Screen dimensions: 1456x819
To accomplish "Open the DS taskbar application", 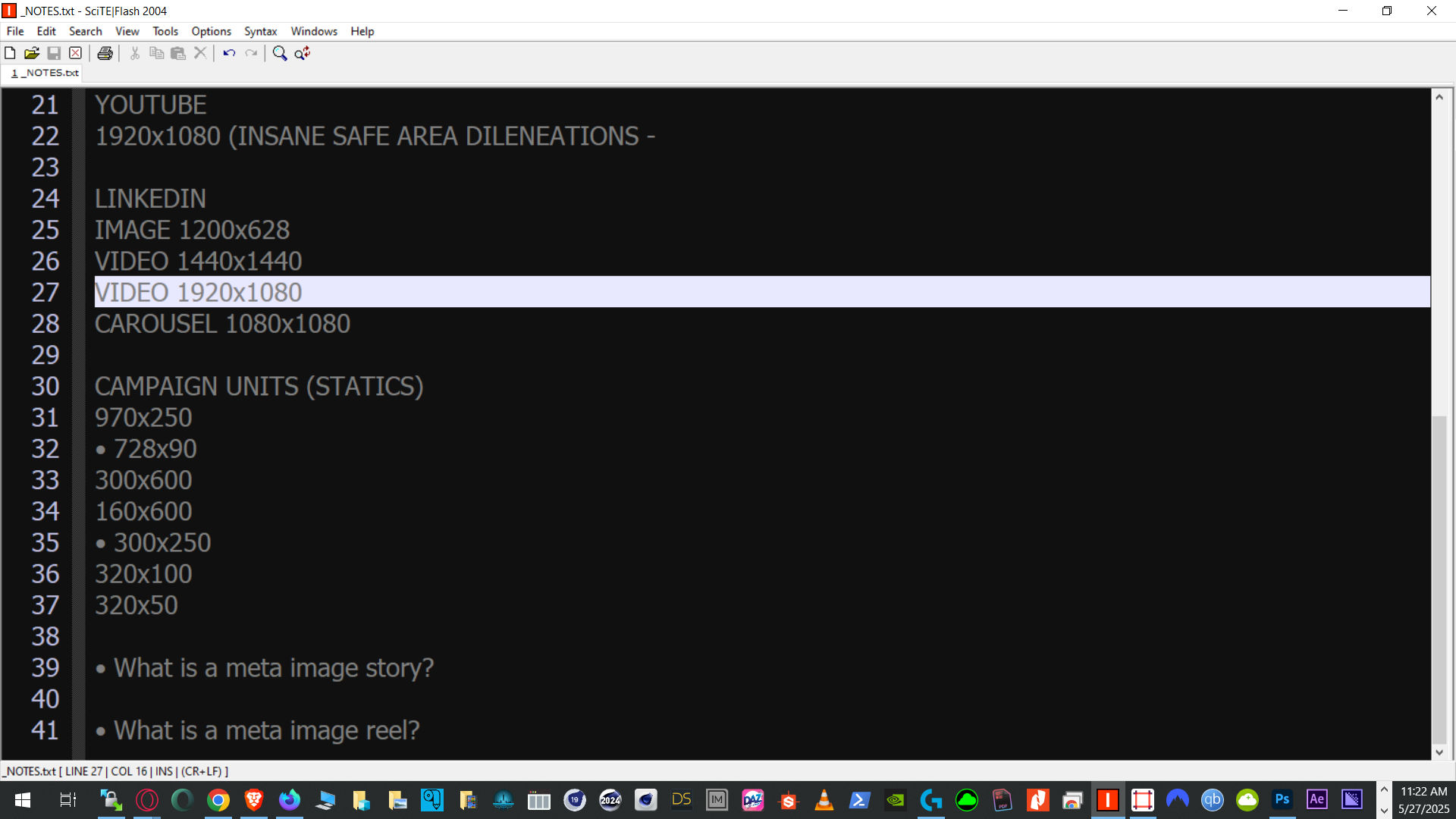I will click(x=681, y=800).
